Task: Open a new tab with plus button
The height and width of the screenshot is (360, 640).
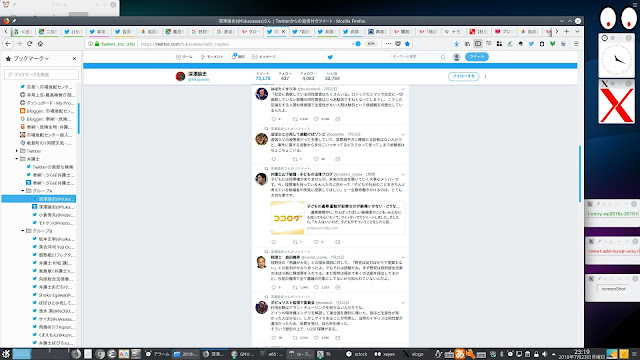Action: click(567, 31)
